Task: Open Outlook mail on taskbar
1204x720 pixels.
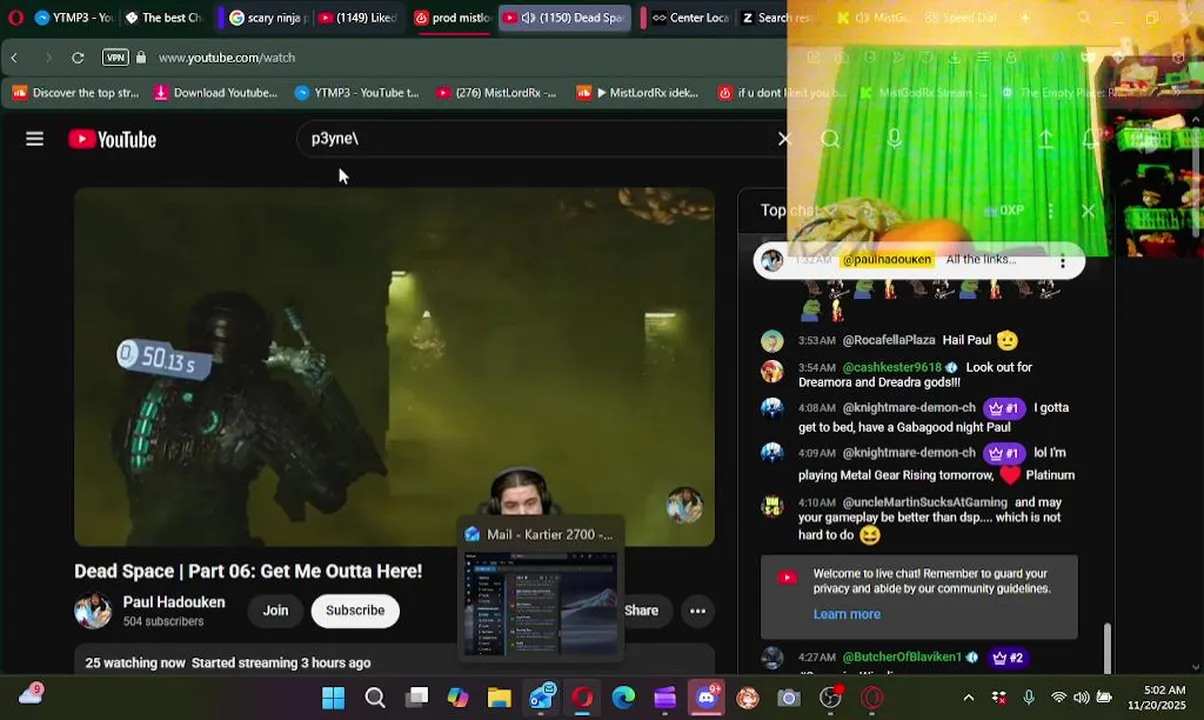Action: click(x=541, y=698)
